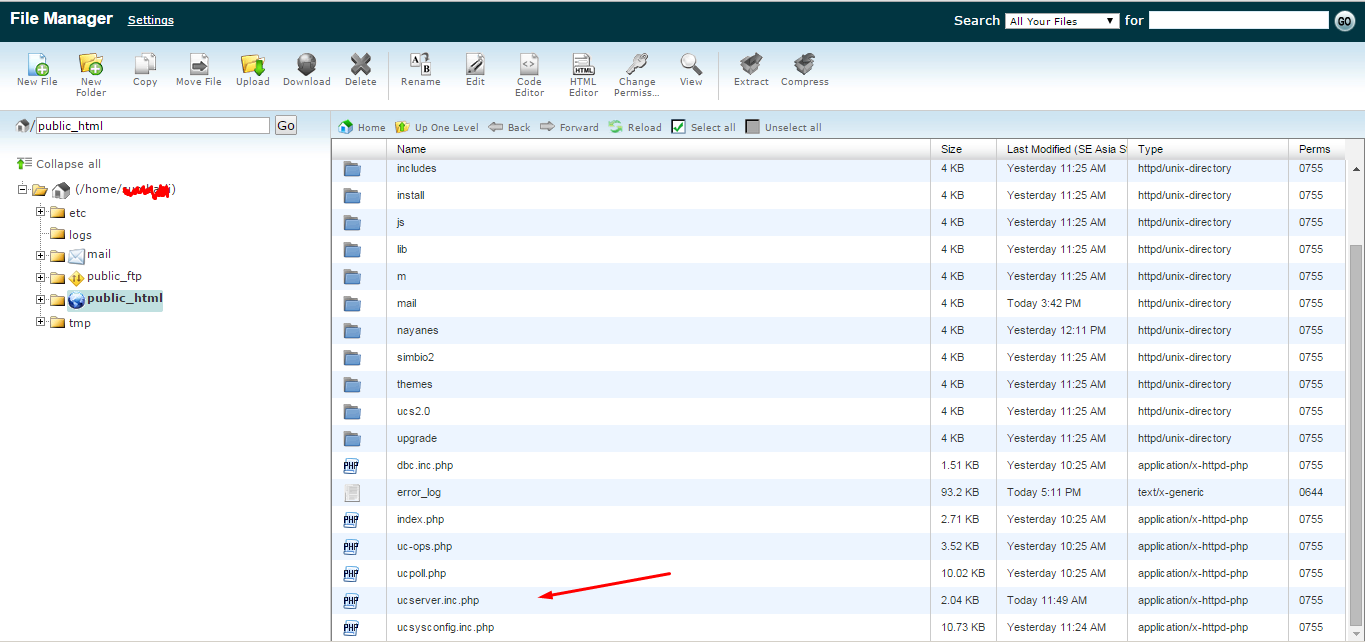Open the Settings link in header
This screenshot has height=642, width=1365.
coord(151,20)
